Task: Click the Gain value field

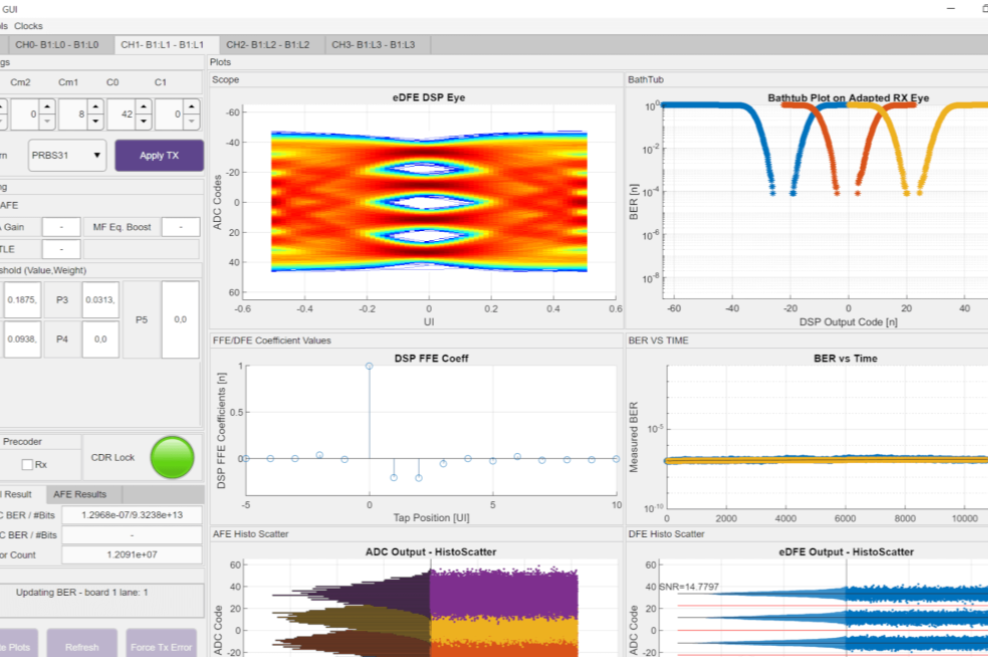Action: tap(61, 227)
